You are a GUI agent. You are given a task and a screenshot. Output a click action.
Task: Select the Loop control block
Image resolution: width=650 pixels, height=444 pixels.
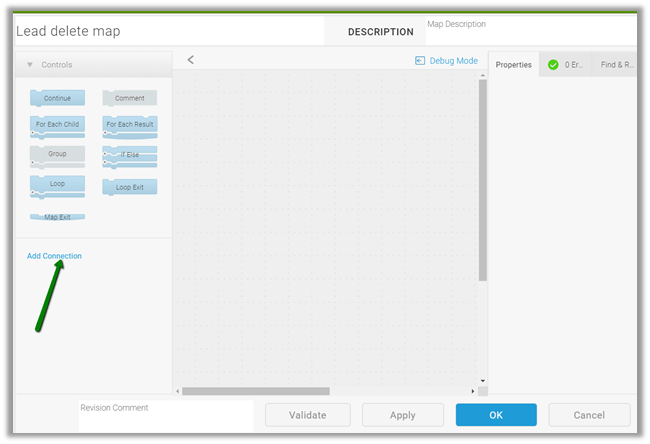[57, 187]
